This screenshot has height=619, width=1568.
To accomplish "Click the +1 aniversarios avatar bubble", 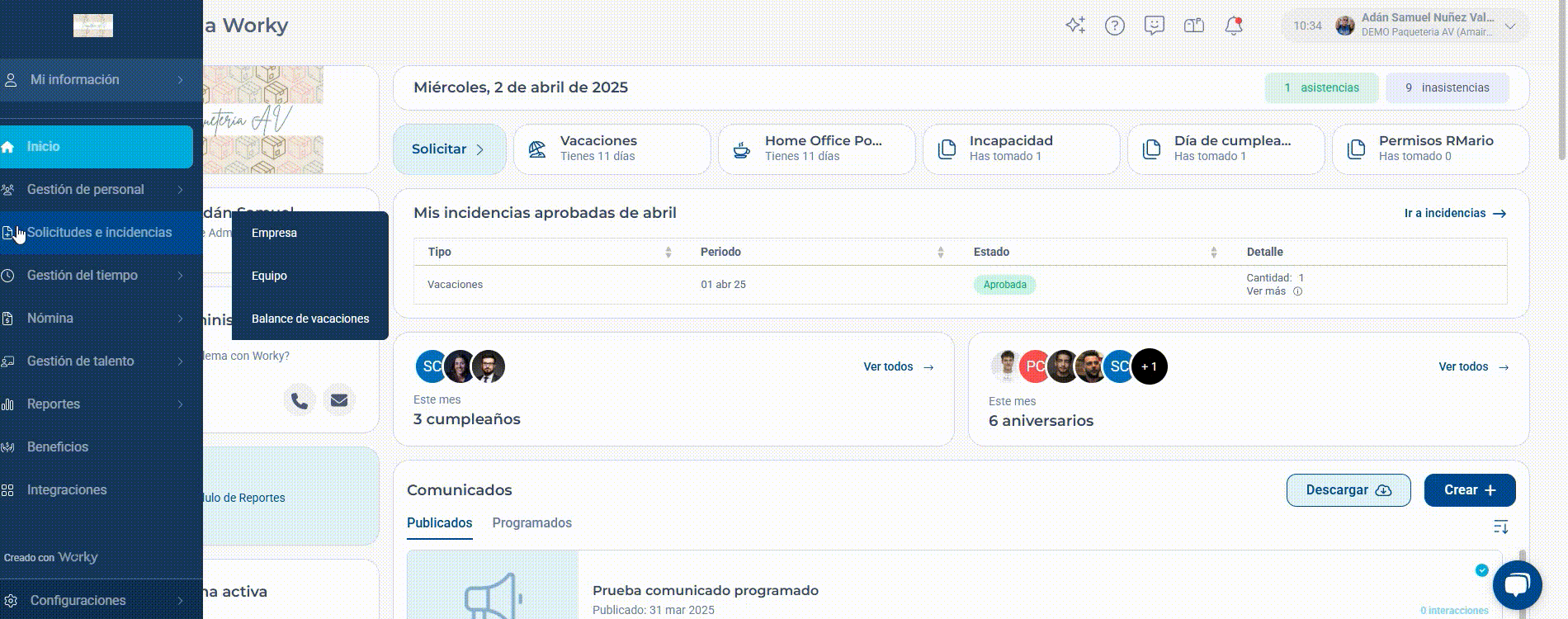I will [1150, 366].
